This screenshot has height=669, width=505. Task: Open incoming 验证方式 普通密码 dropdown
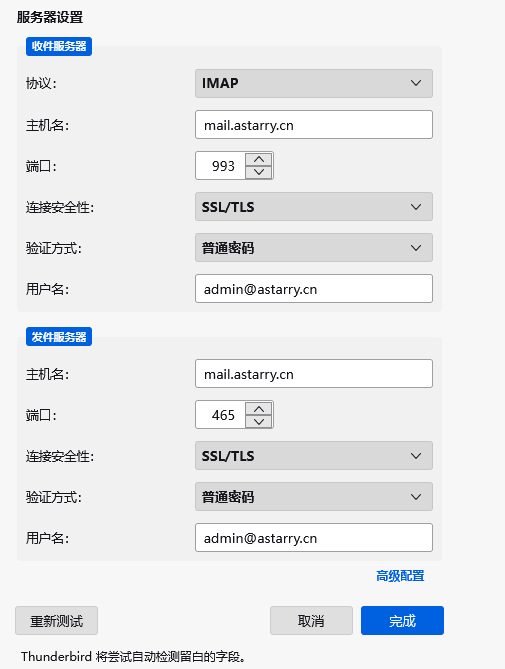click(x=314, y=247)
